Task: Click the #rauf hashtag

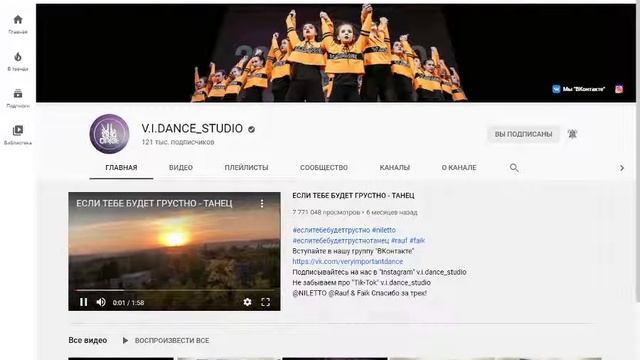Action: pos(399,240)
